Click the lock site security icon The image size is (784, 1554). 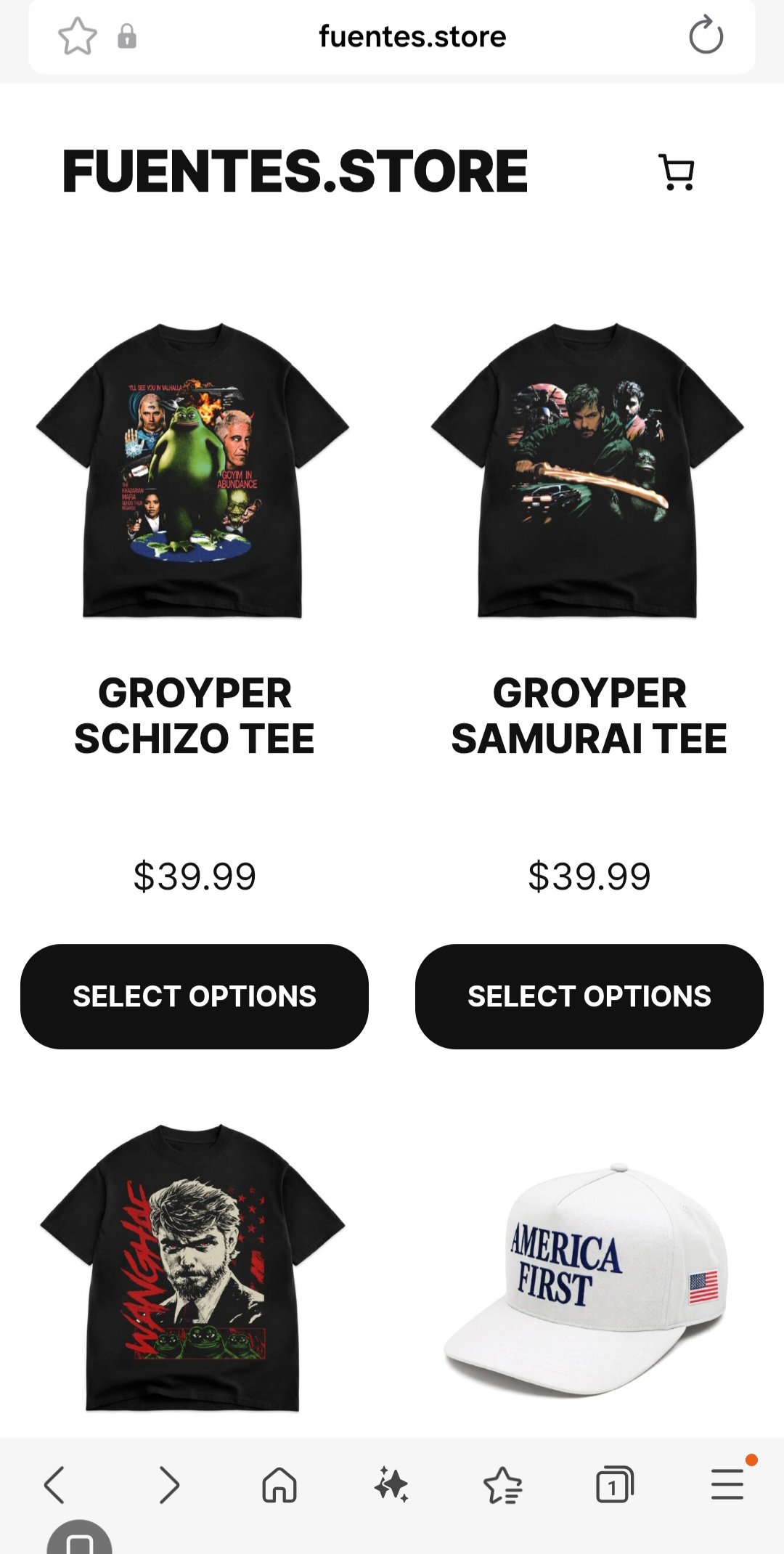pyautogui.click(x=127, y=36)
